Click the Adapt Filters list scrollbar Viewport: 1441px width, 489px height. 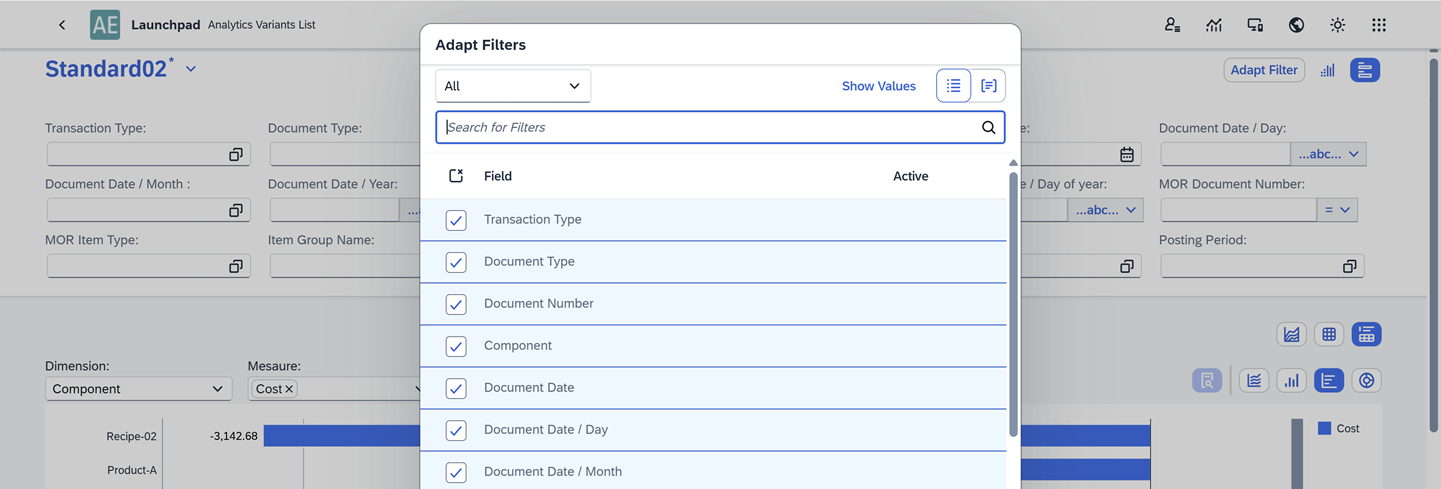pyautogui.click(x=1013, y=303)
